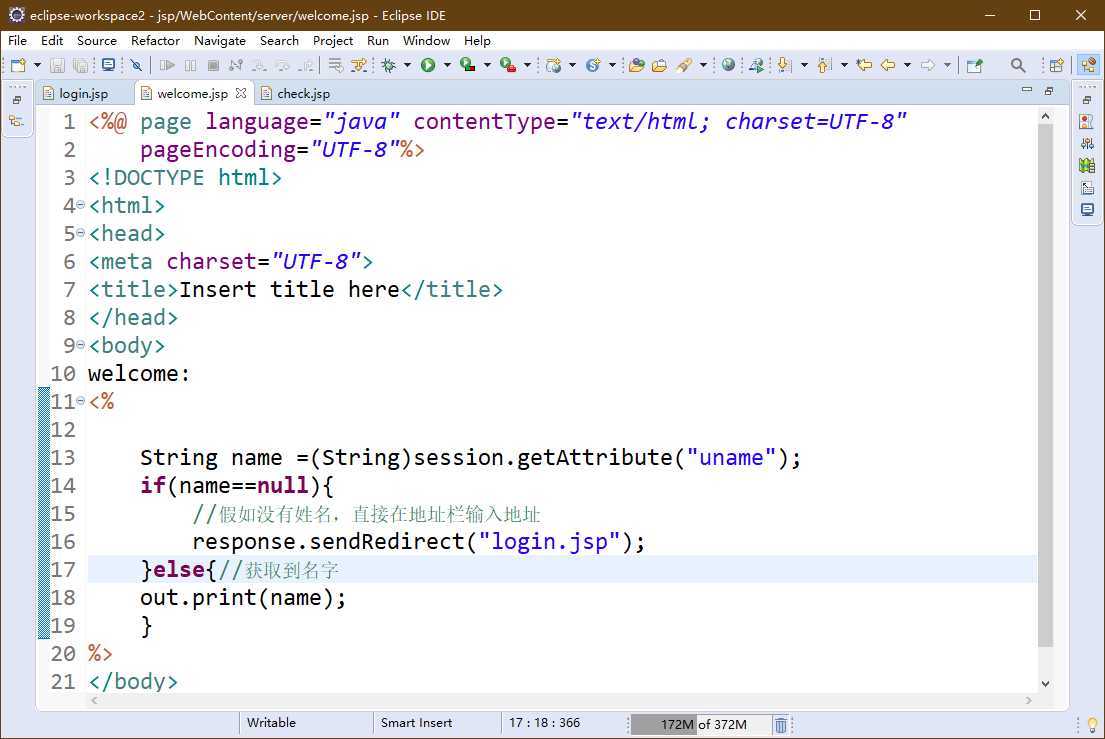Click the green bug Debug icon
The height and width of the screenshot is (739, 1105).
point(388,66)
